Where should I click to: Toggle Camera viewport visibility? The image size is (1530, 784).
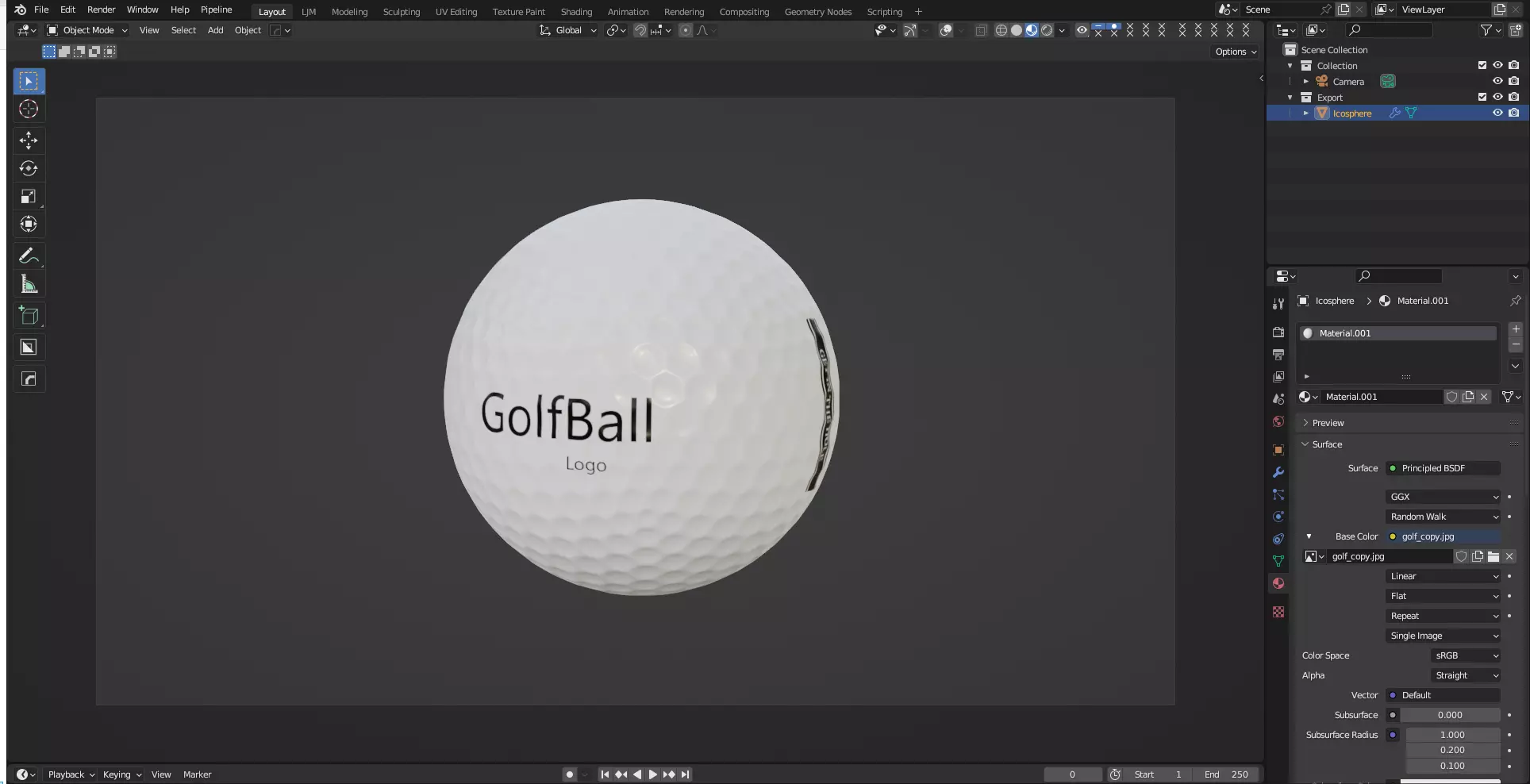click(x=1497, y=81)
